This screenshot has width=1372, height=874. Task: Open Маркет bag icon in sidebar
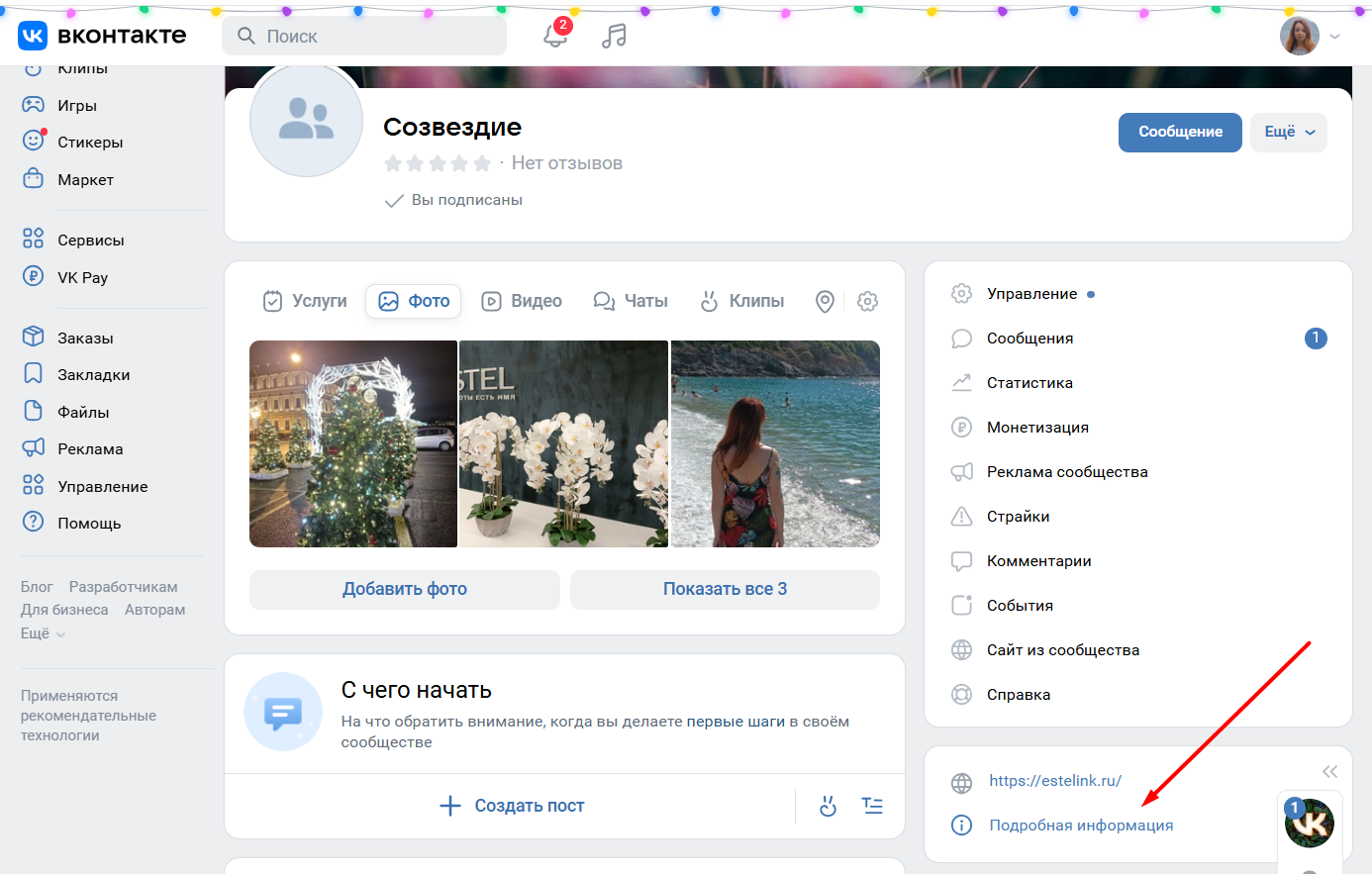point(34,179)
